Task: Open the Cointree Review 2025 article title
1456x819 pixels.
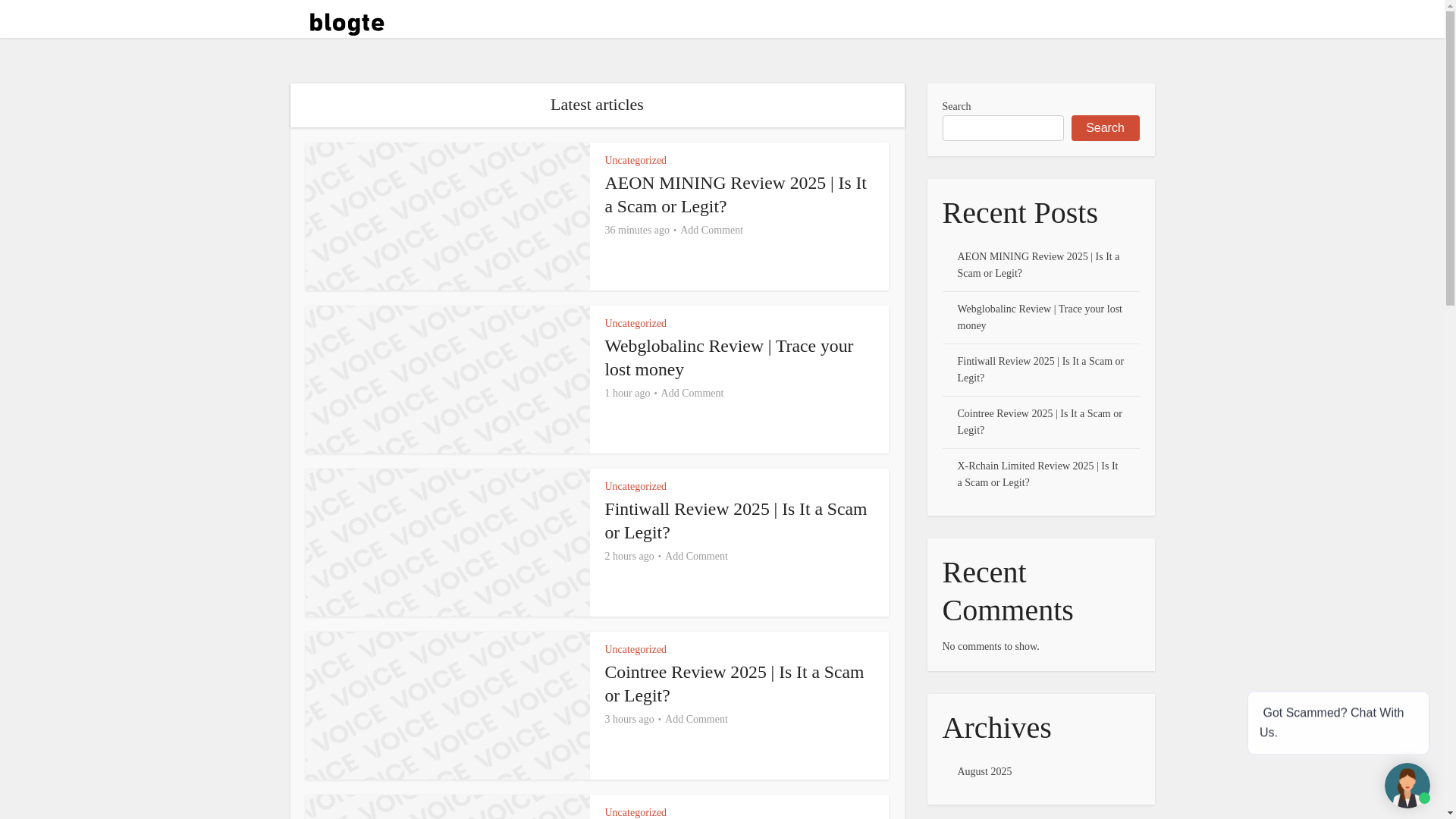Action: (x=734, y=683)
